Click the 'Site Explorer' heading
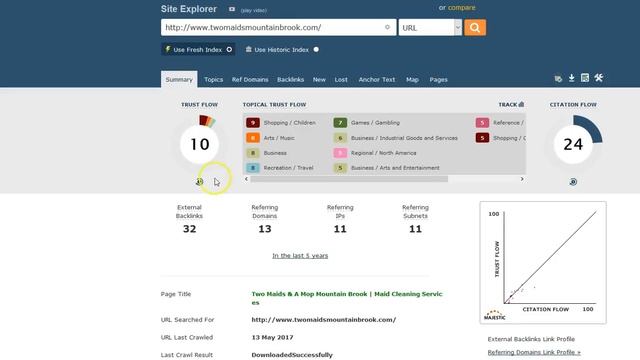 click(x=189, y=9)
